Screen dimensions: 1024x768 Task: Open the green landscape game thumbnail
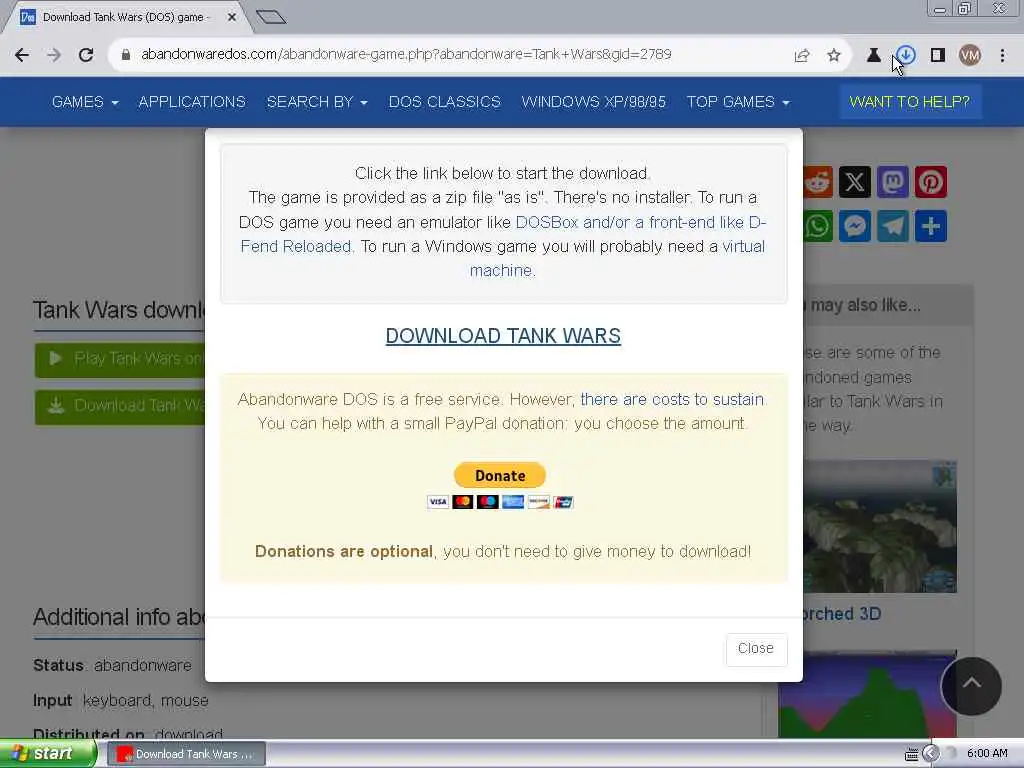(867, 694)
